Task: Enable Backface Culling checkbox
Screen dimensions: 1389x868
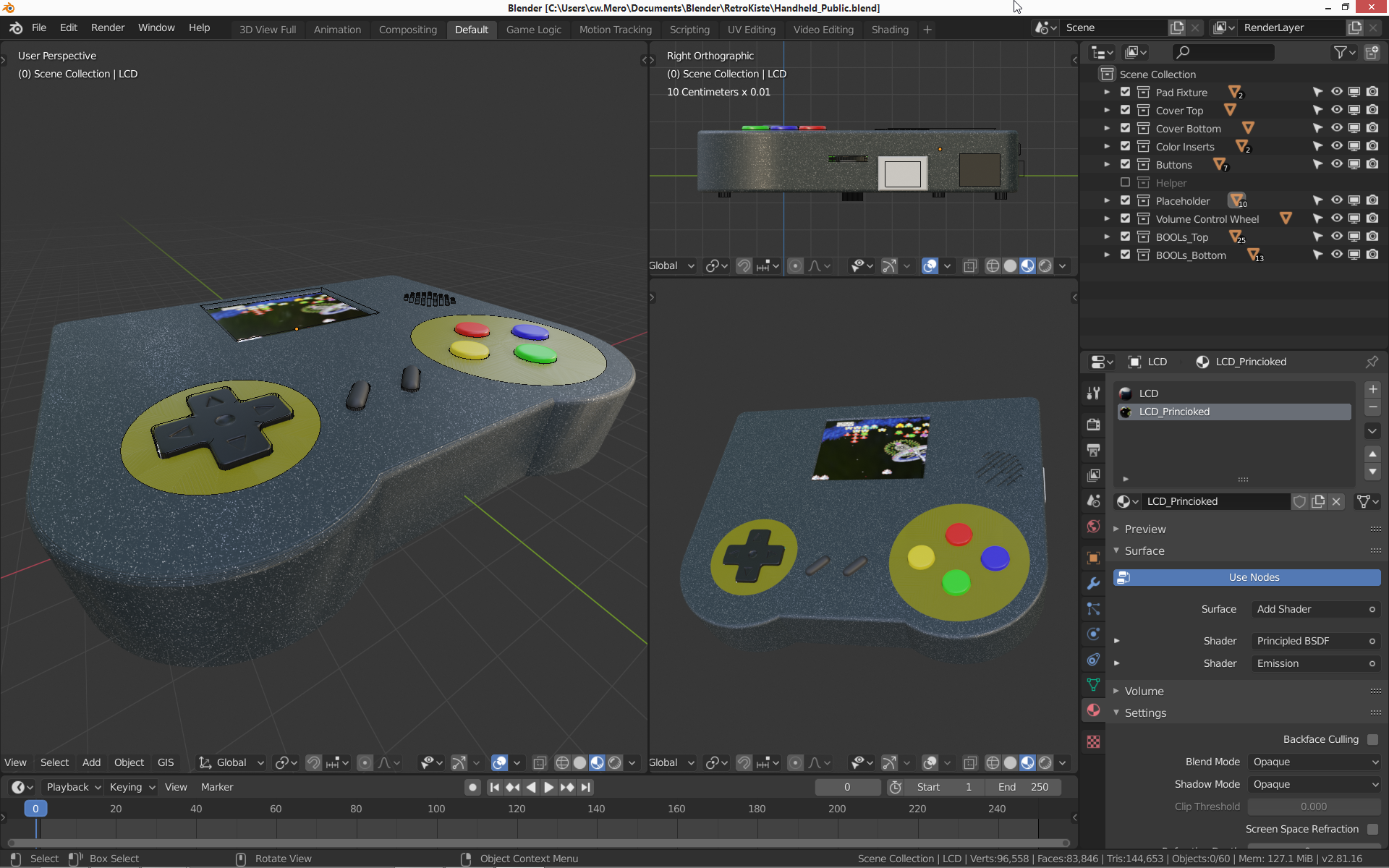Action: pyautogui.click(x=1372, y=739)
